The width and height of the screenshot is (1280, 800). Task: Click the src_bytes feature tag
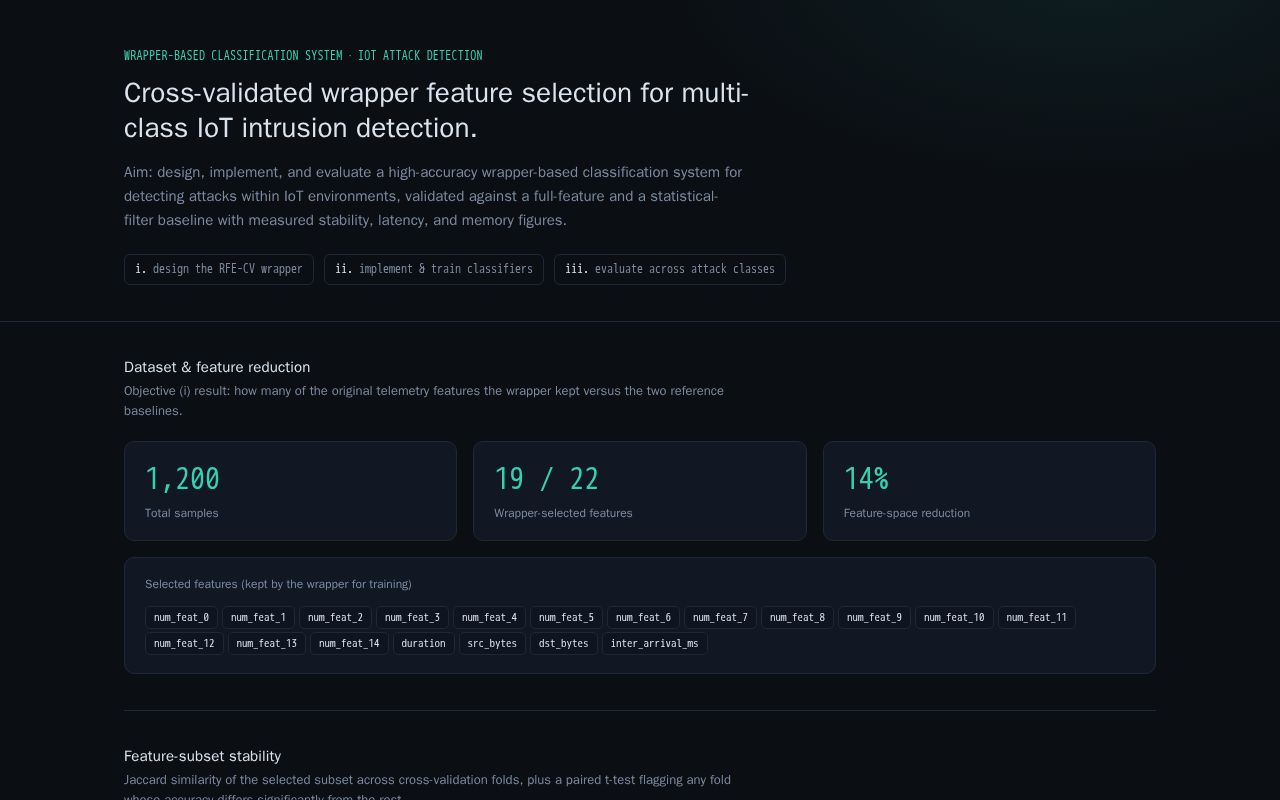[492, 643]
